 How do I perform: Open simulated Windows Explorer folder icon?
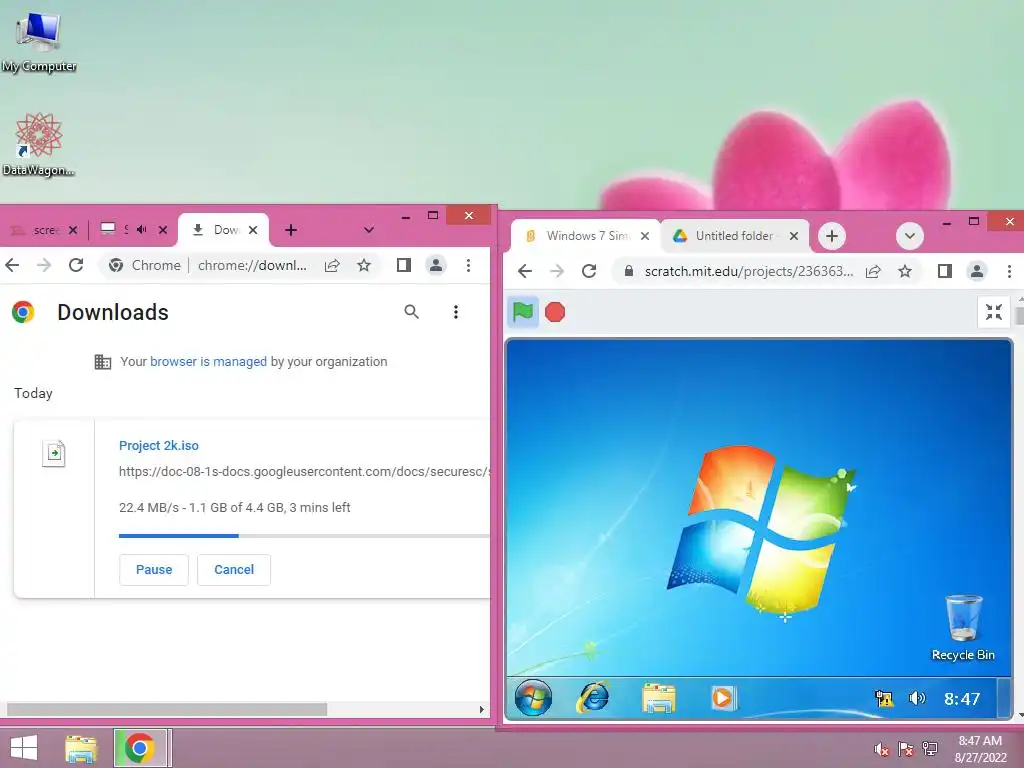coord(658,697)
